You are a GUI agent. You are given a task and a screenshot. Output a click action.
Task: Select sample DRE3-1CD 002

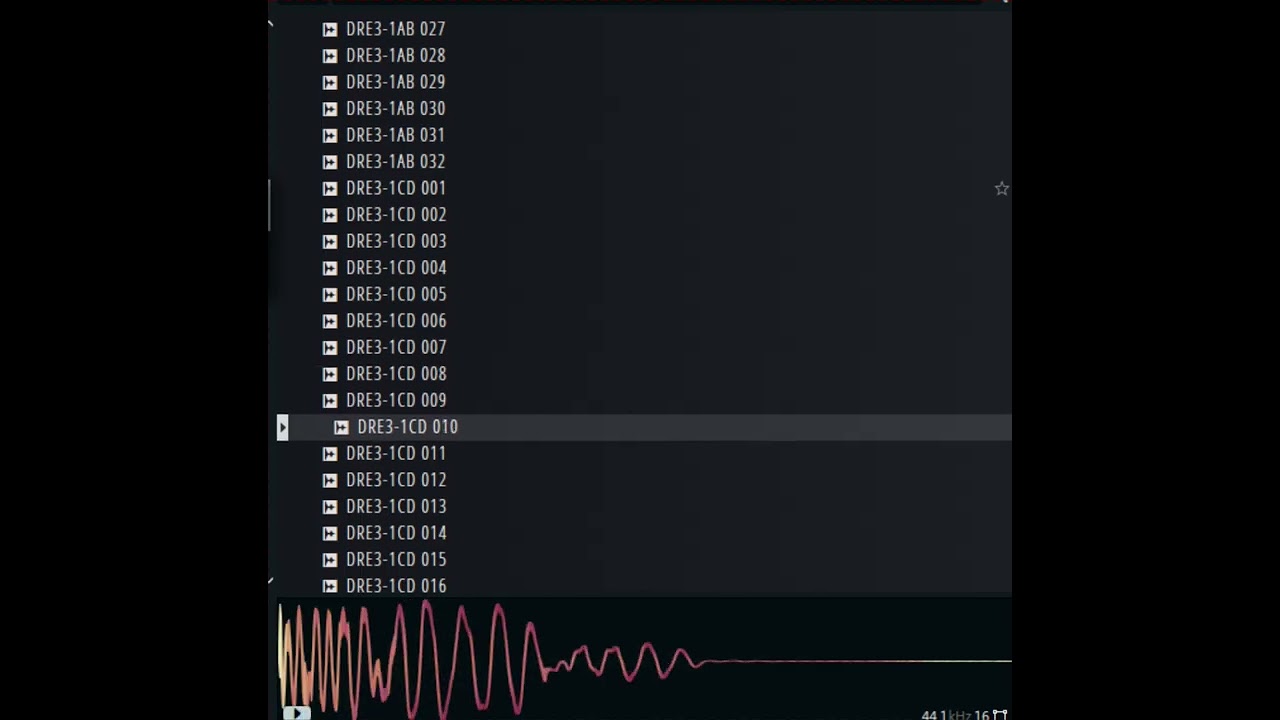click(x=396, y=215)
